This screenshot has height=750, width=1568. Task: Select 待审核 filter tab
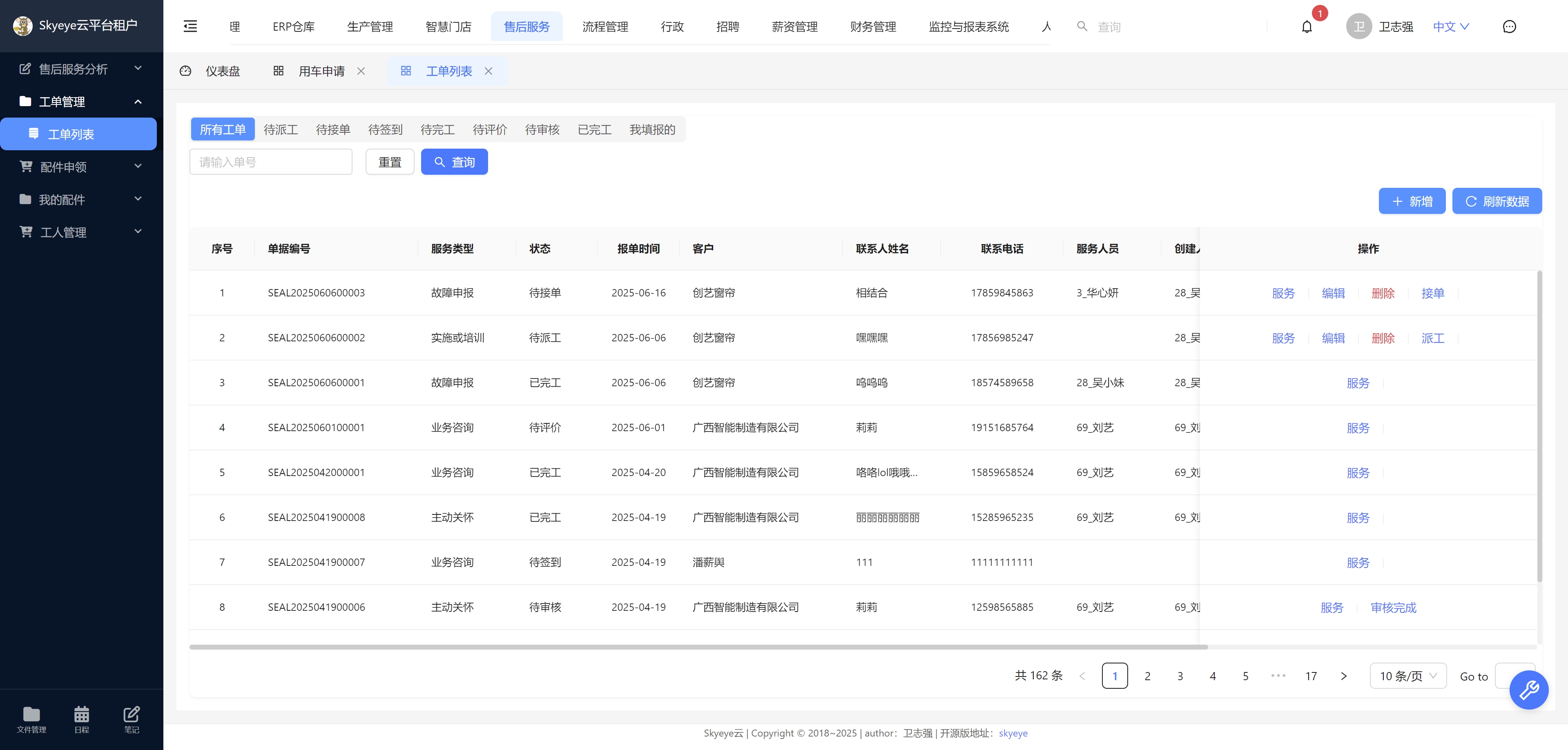[542, 129]
